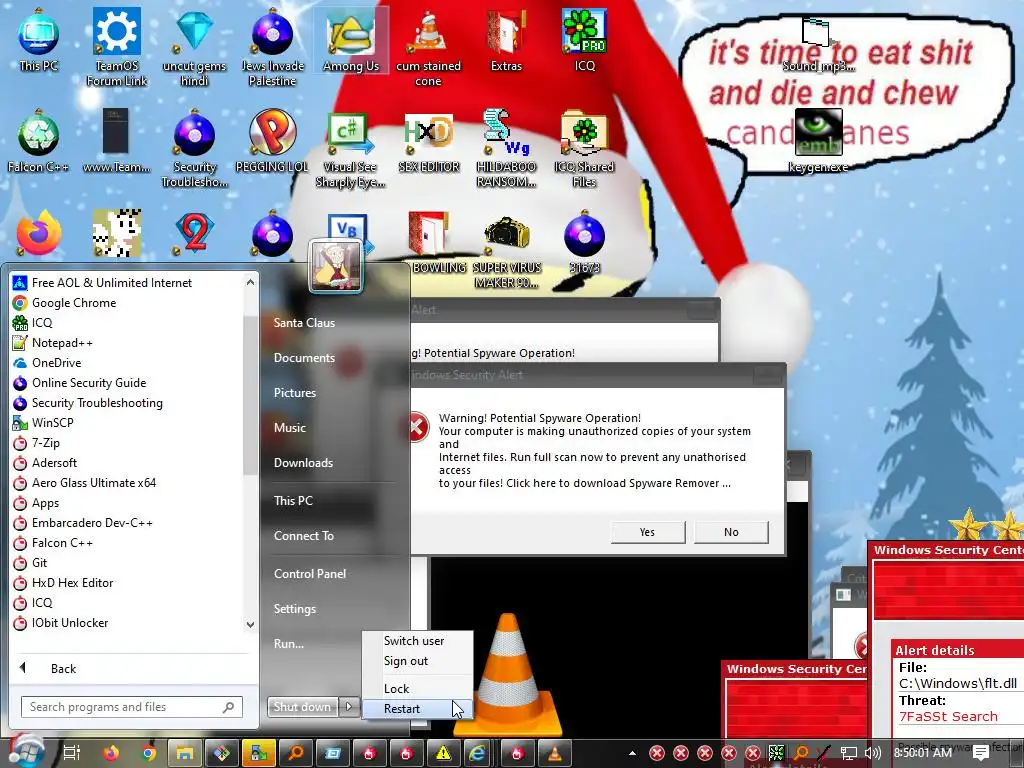Select the Among Us desktop icon
Screen dimensions: 1024x768
coord(351,39)
